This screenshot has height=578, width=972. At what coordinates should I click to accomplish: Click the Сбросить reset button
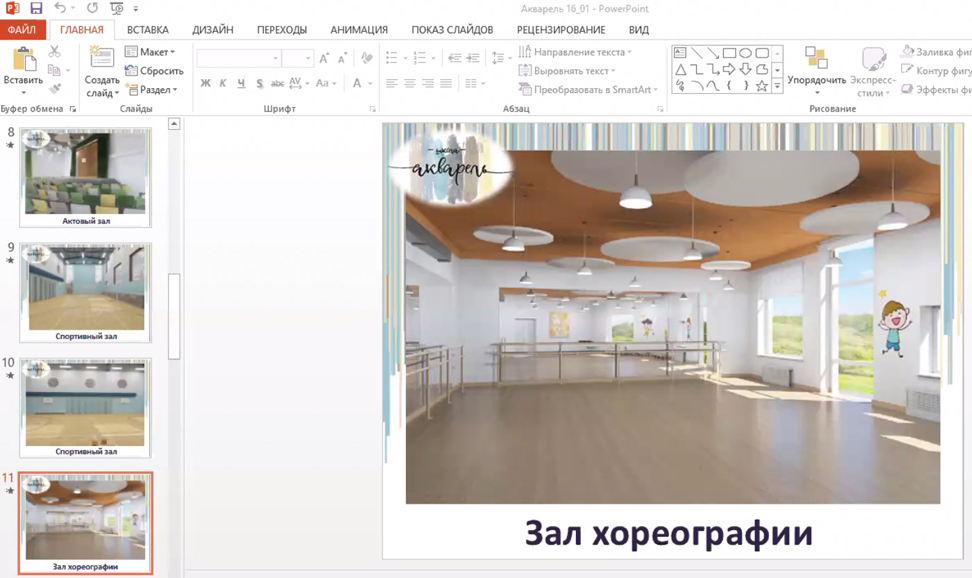(155, 71)
